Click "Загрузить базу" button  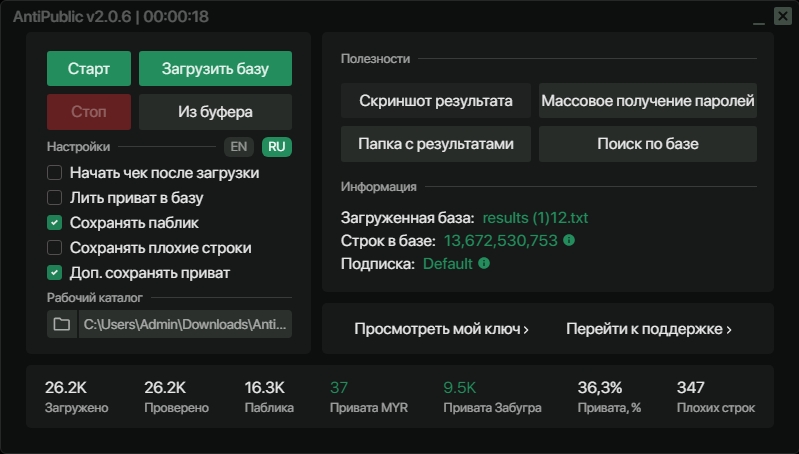pyautogui.click(x=215, y=69)
